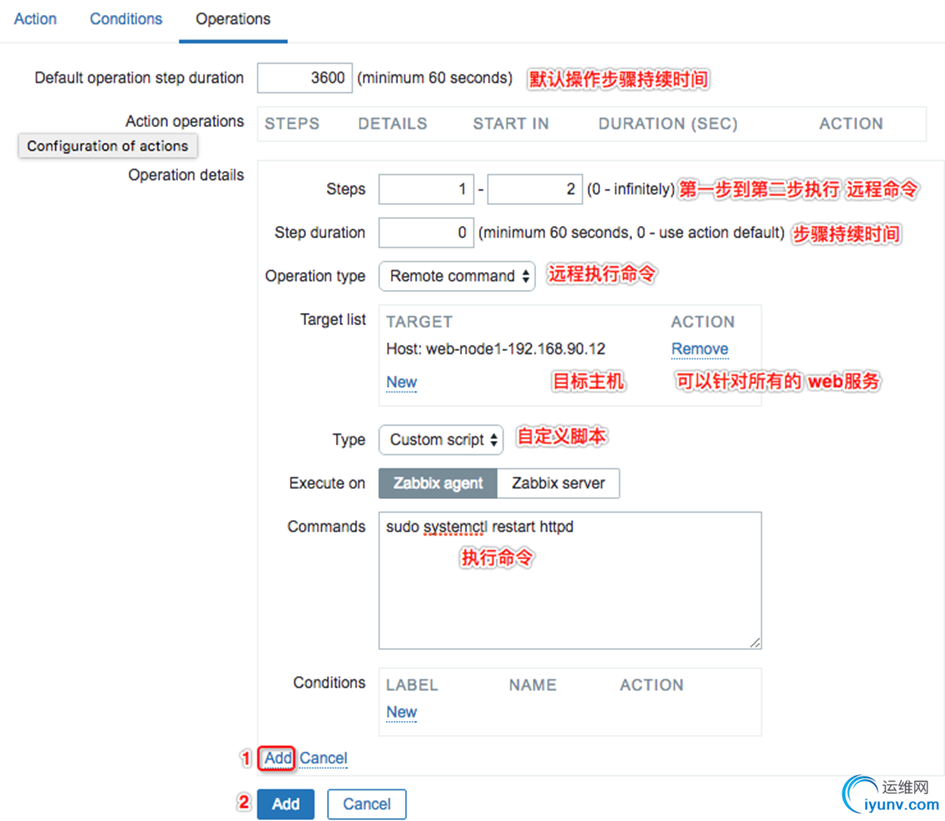Open the Operation type dropdown
Screen dimensions: 945x821
(x=457, y=276)
